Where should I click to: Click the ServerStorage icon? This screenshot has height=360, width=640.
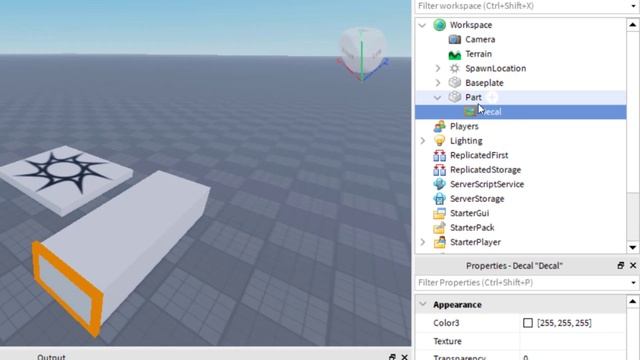pos(440,199)
